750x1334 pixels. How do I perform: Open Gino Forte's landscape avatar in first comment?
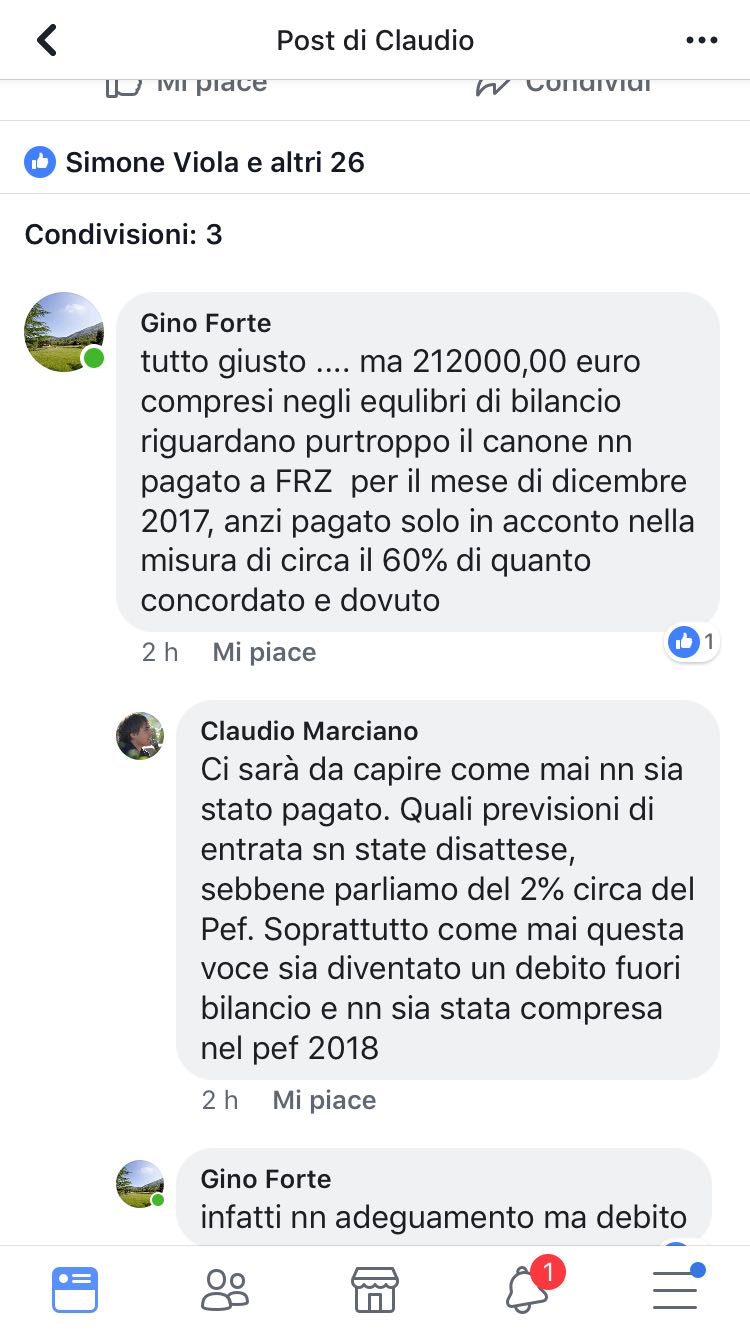tap(64, 332)
